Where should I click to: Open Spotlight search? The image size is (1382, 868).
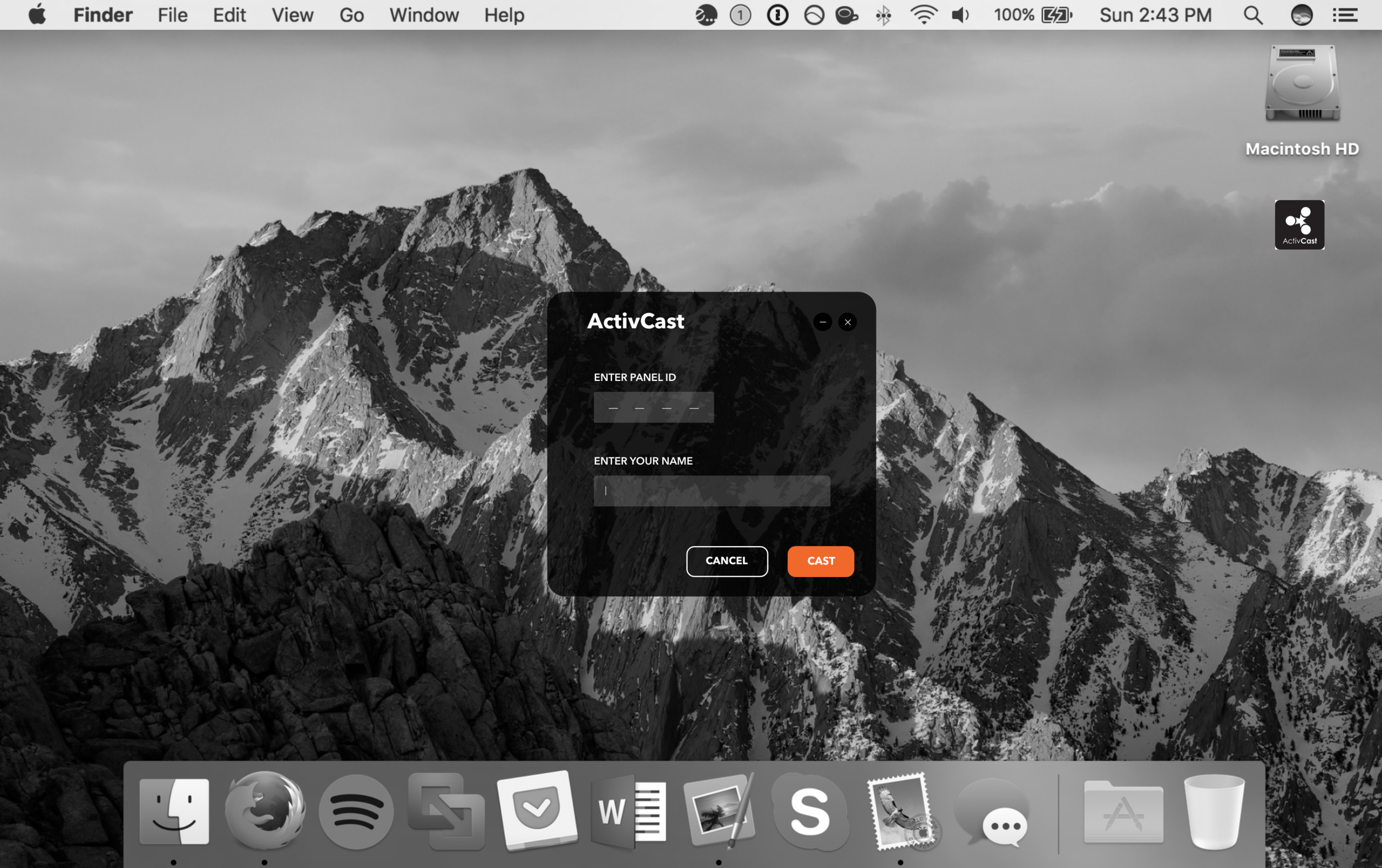tap(1253, 15)
